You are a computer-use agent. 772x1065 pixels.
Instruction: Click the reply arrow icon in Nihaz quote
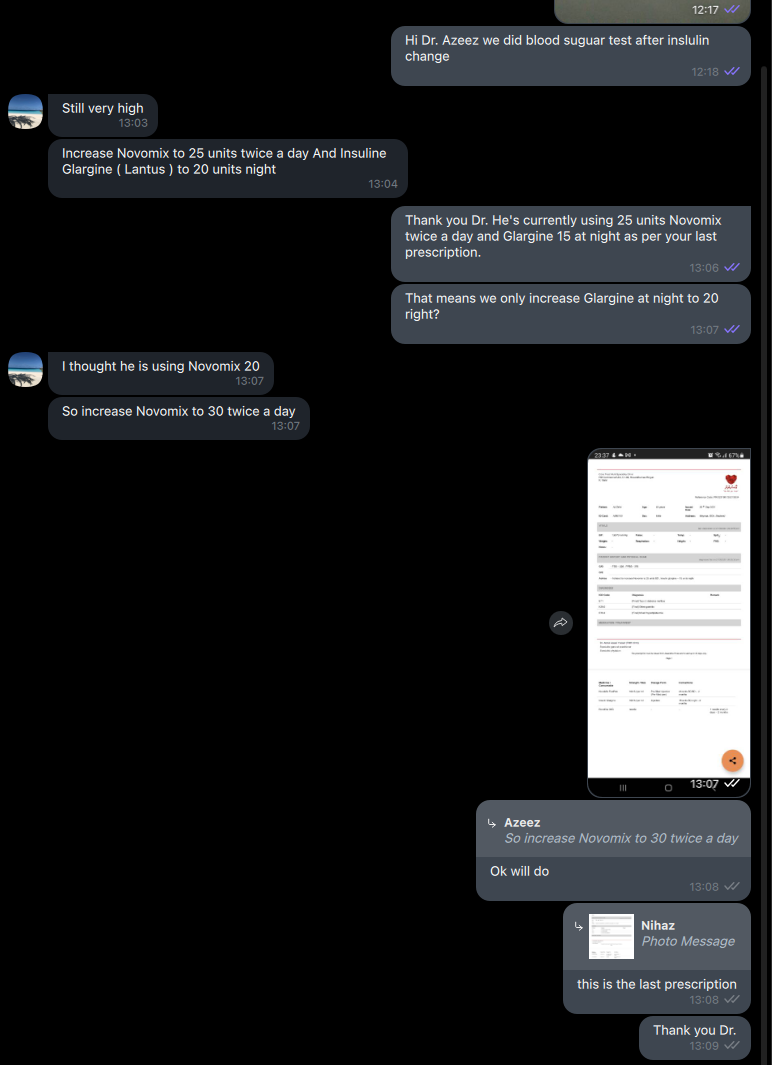578,926
